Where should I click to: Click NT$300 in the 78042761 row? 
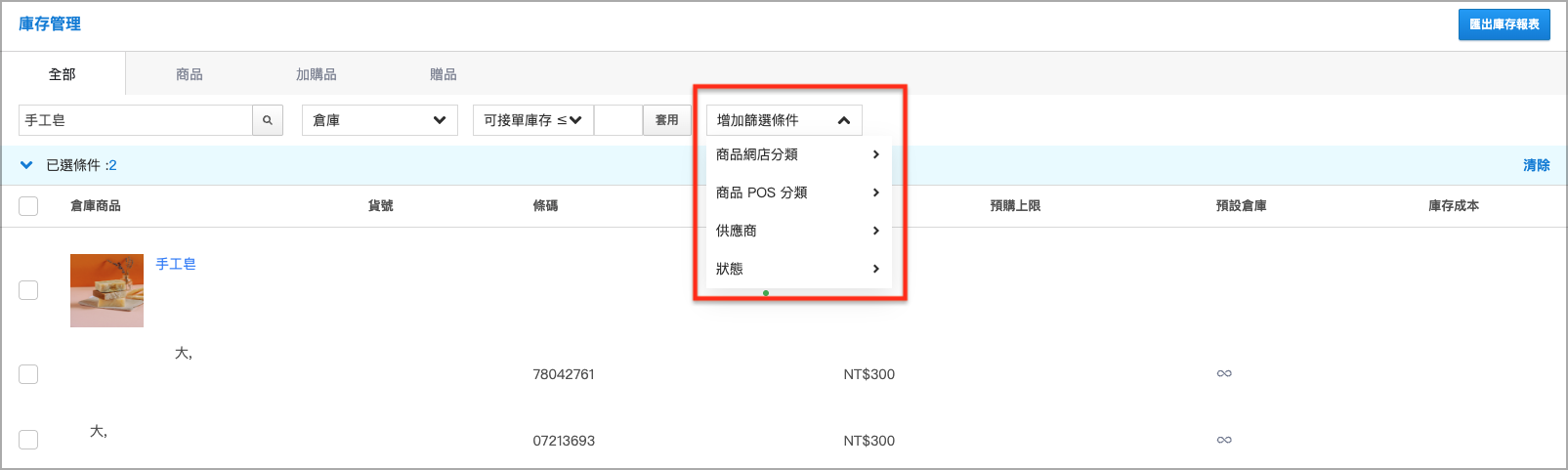[x=869, y=374]
